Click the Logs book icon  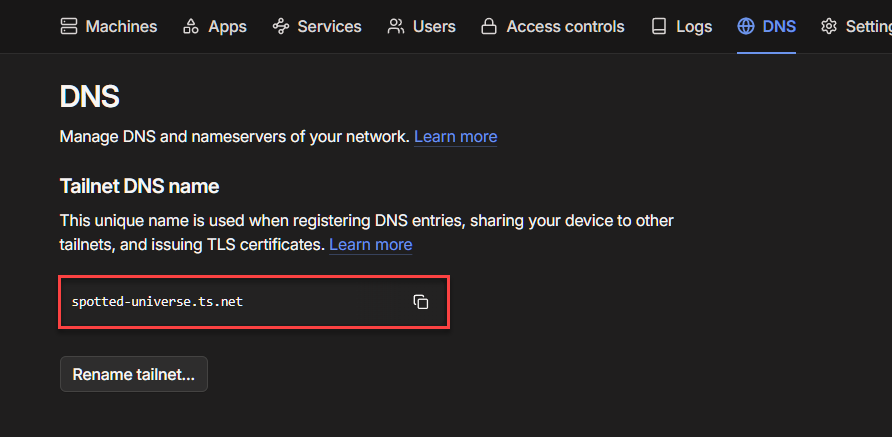pos(658,27)
